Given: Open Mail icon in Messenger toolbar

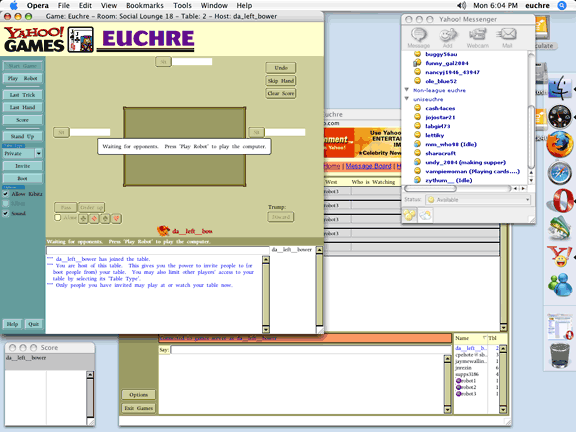Looking at the screenshot, I should [507, 38].
